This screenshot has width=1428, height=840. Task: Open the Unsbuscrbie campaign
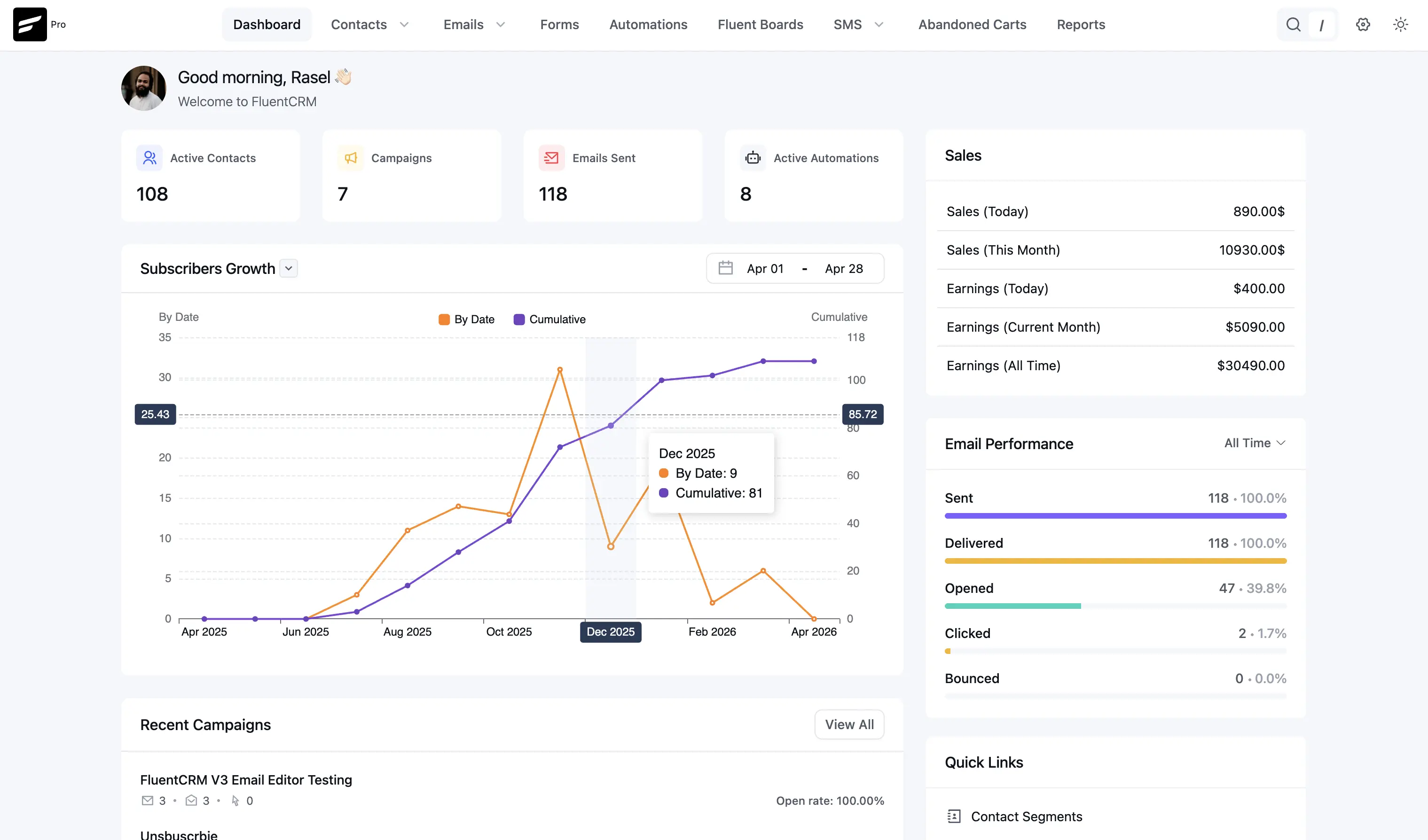[x=179, y=834]
